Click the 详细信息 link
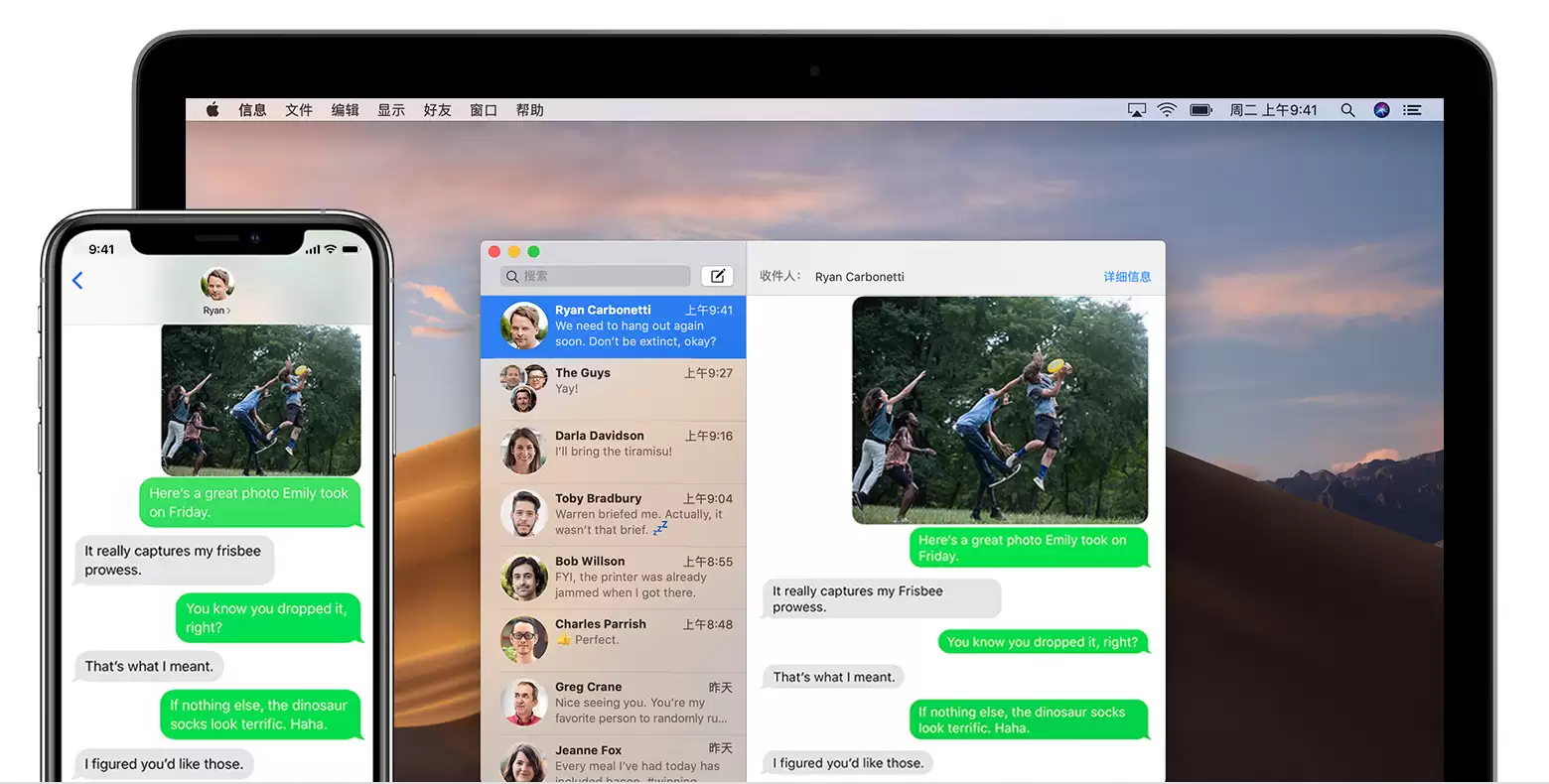This screenshot has height=784, width=1549. (1127, 277)
